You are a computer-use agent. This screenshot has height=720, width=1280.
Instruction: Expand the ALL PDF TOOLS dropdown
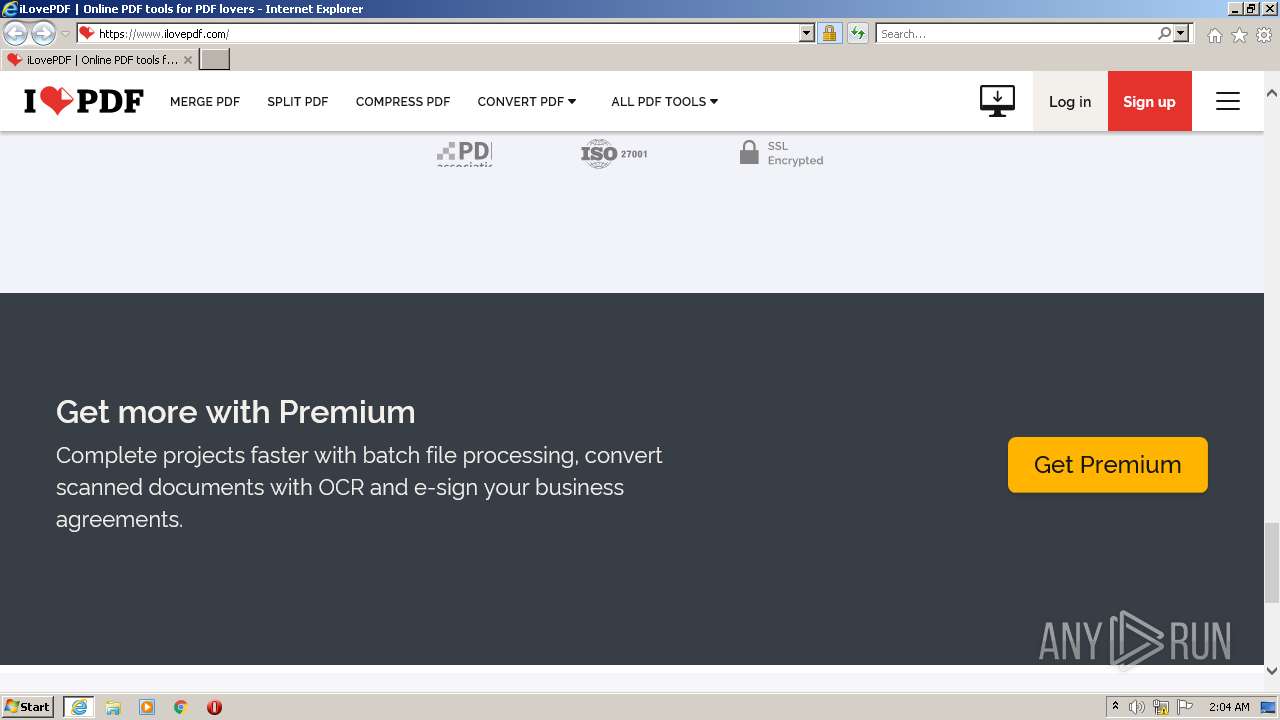[665, 101]
